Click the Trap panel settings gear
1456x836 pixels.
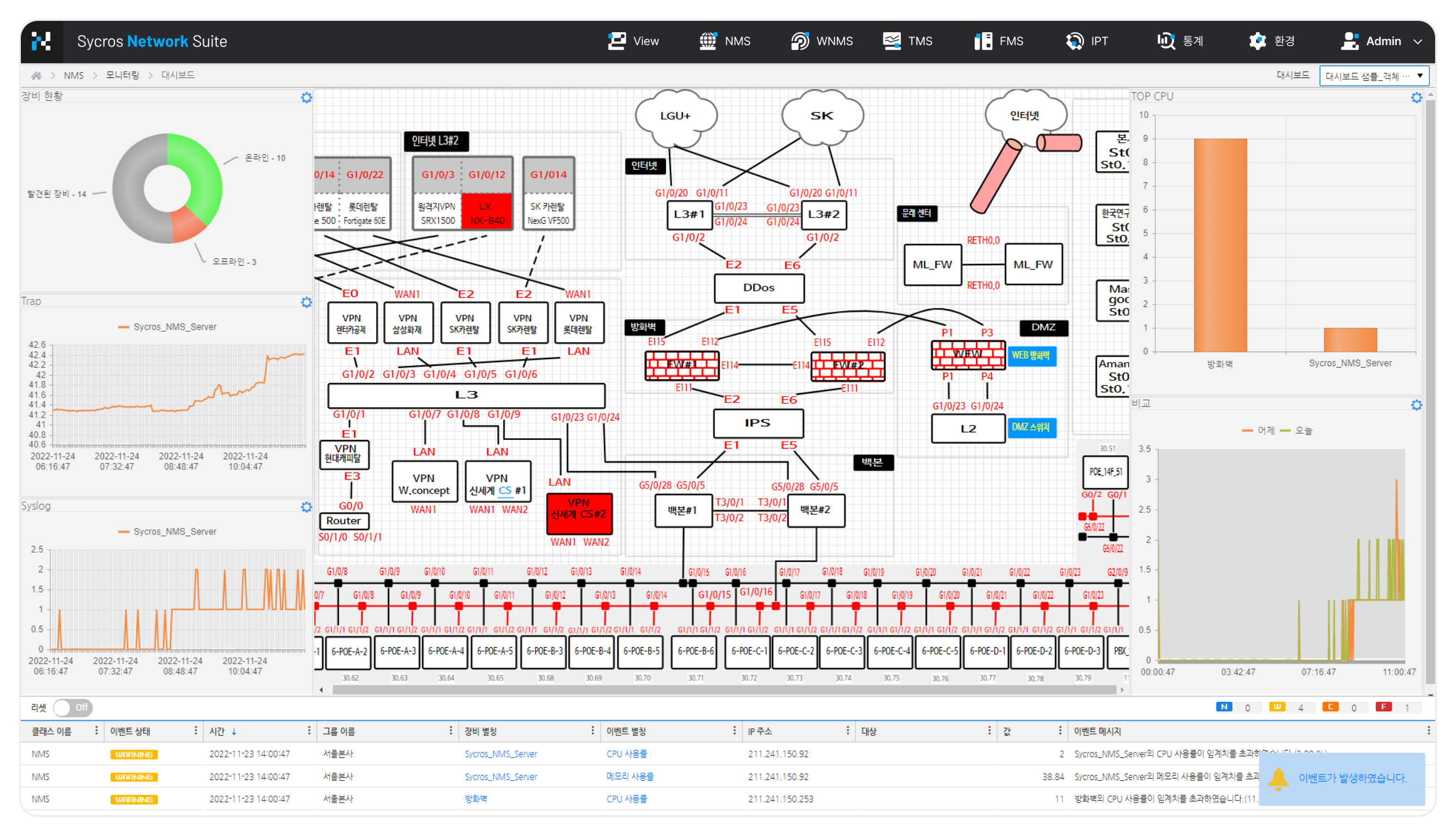306,302
